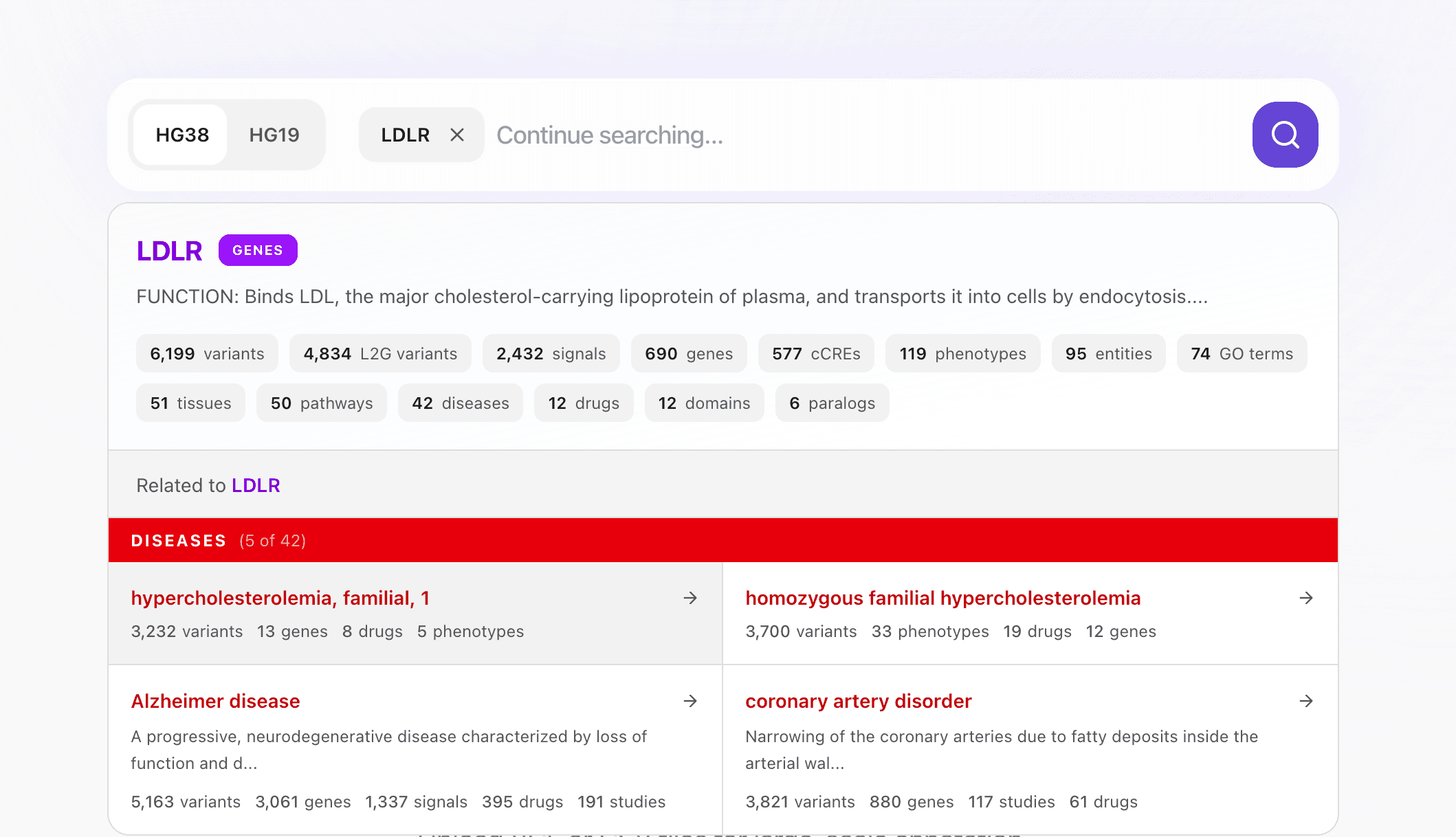The image size is (1456, 837).
Task: Click the DISEASES section header
Action: 723,540
